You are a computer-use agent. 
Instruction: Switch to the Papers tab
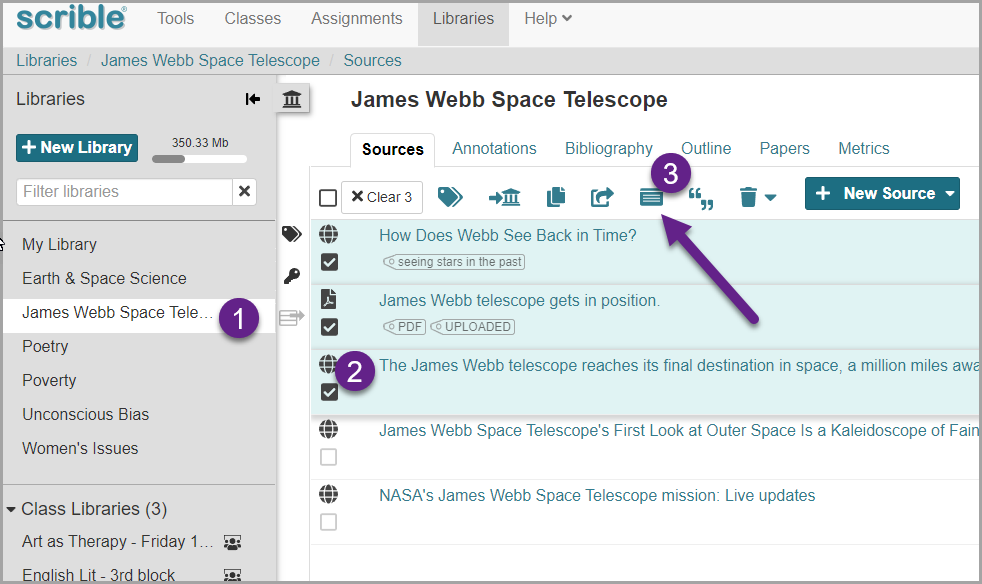pos(784,149)
